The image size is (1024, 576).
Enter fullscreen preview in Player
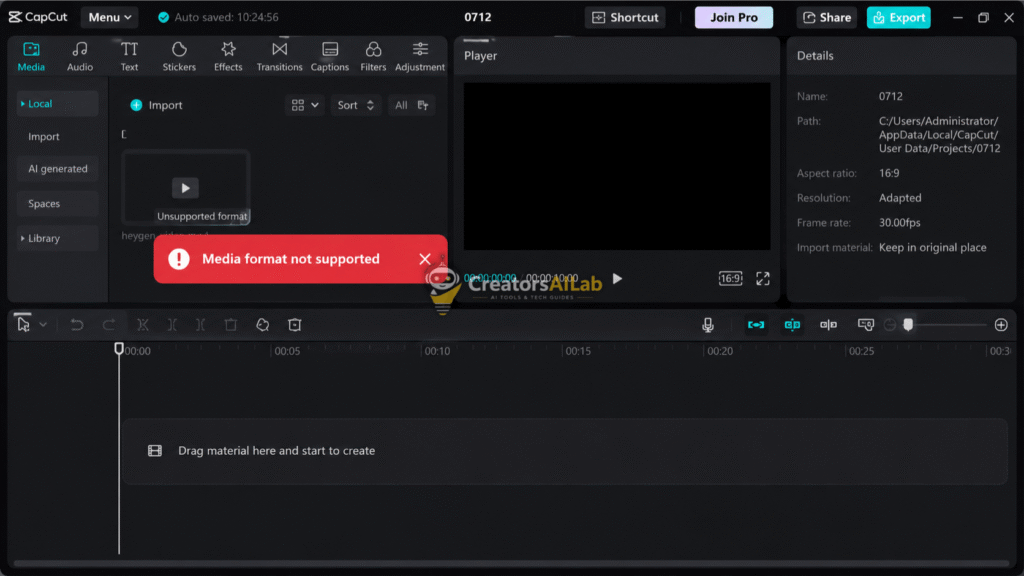click(763, 279)
